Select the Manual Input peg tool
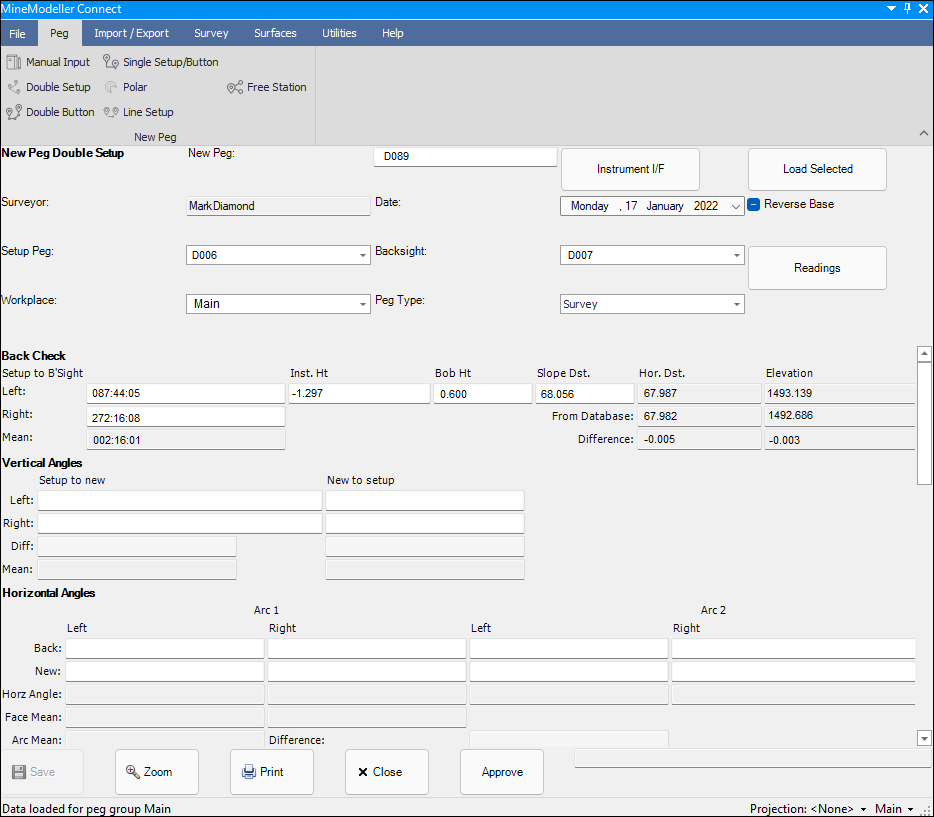 [x=49, y=62]
